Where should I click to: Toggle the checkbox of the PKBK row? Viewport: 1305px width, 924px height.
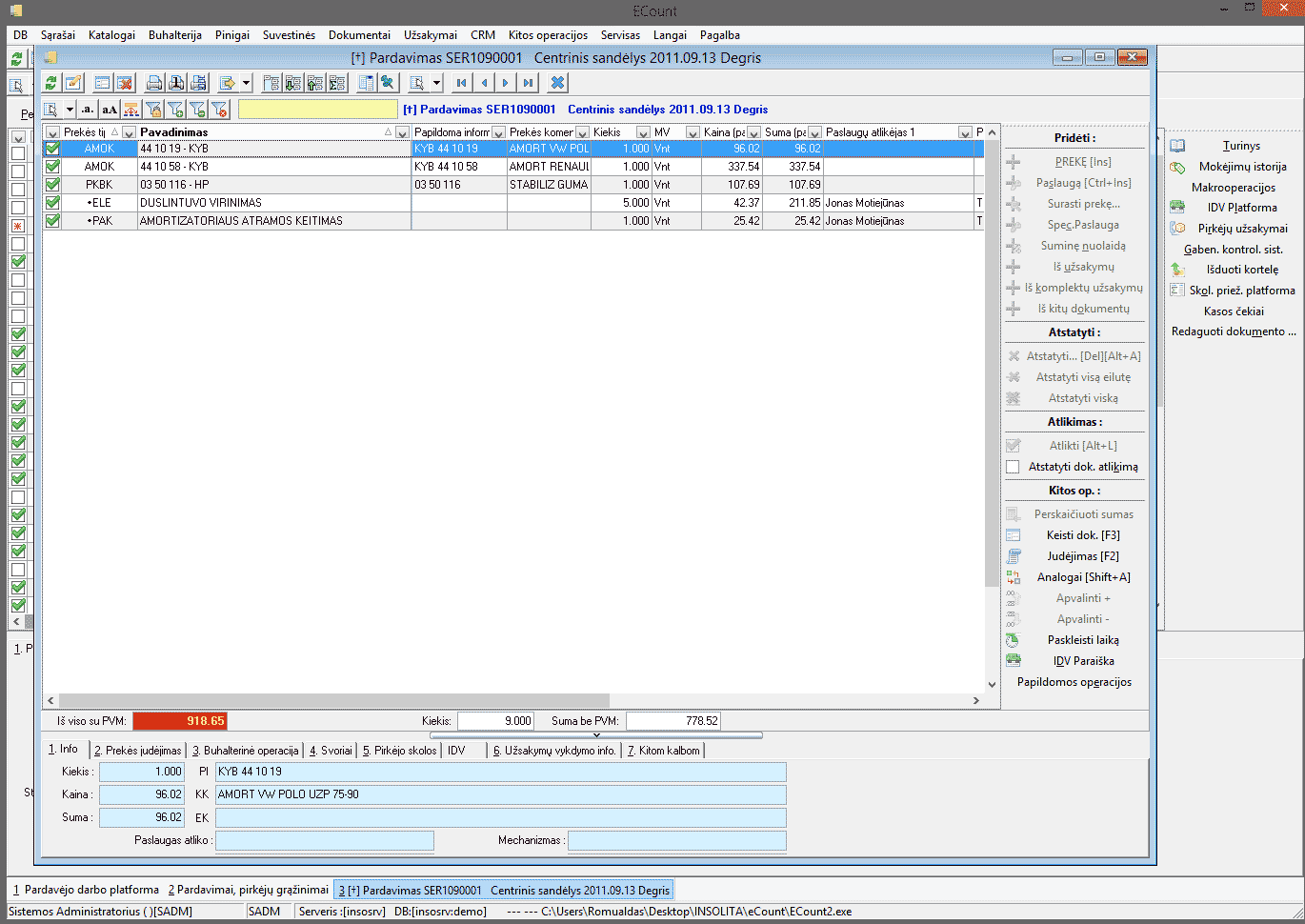[52, 185]
